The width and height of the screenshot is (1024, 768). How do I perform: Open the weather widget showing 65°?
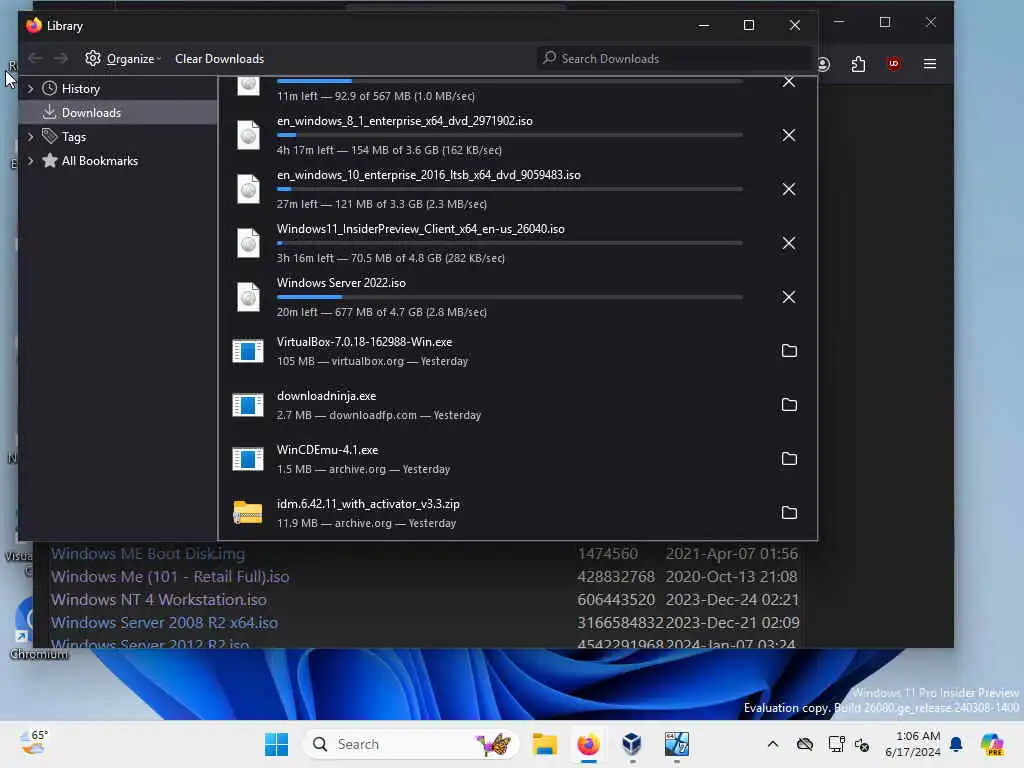pyautogui.click(x=33, y=743)
